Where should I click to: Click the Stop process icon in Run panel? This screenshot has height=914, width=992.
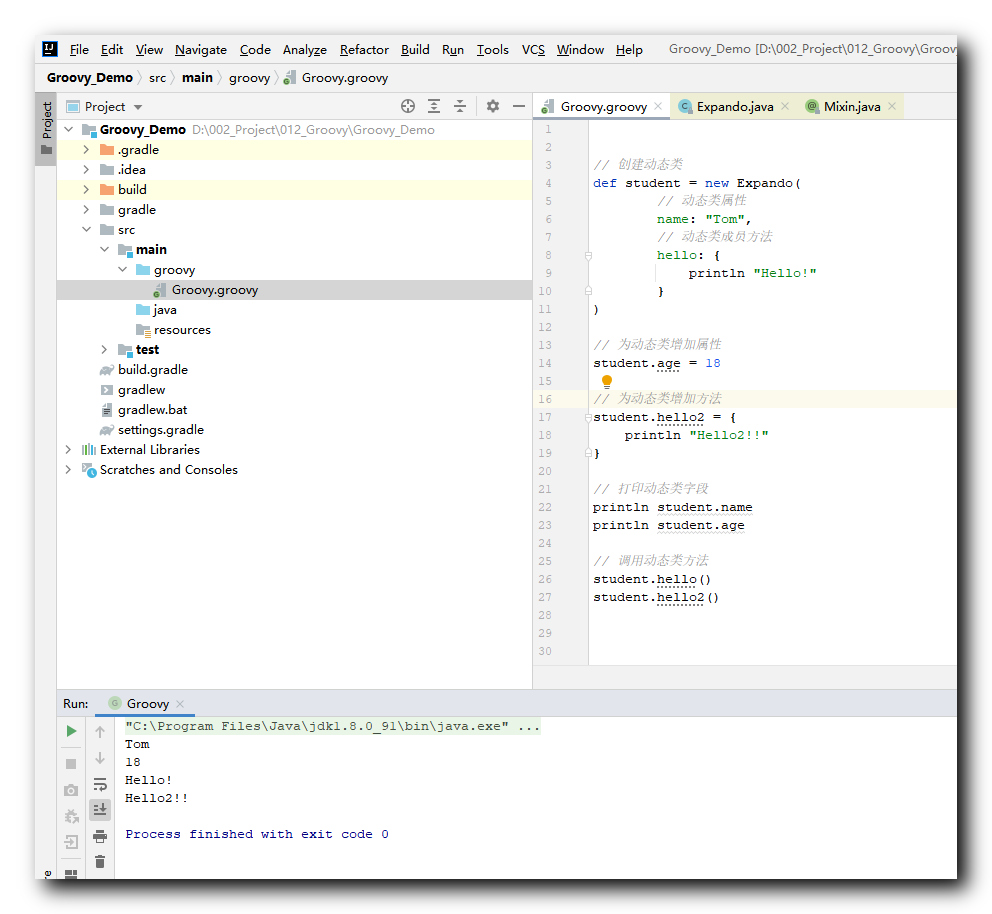[71, 763]
